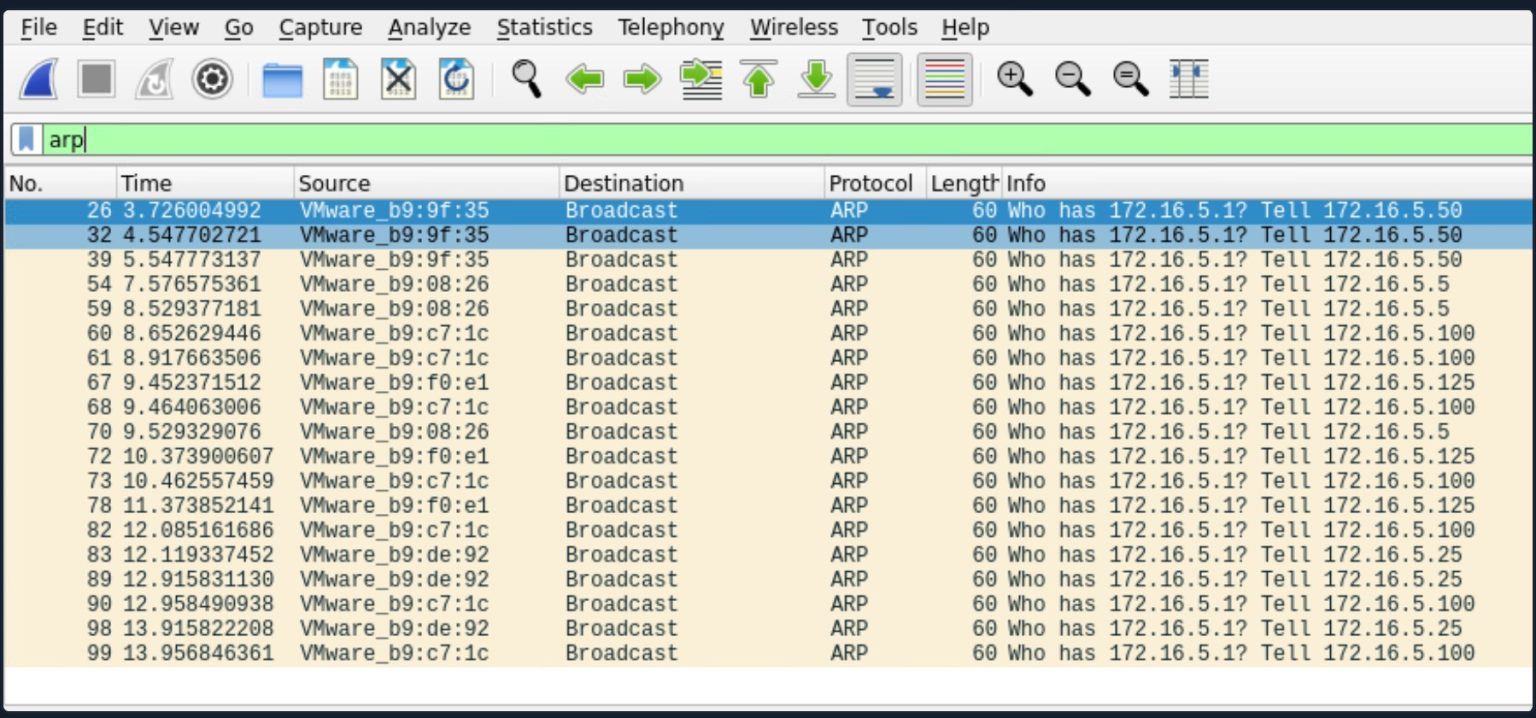Reset packet text to normal size

click(1131, 79)
